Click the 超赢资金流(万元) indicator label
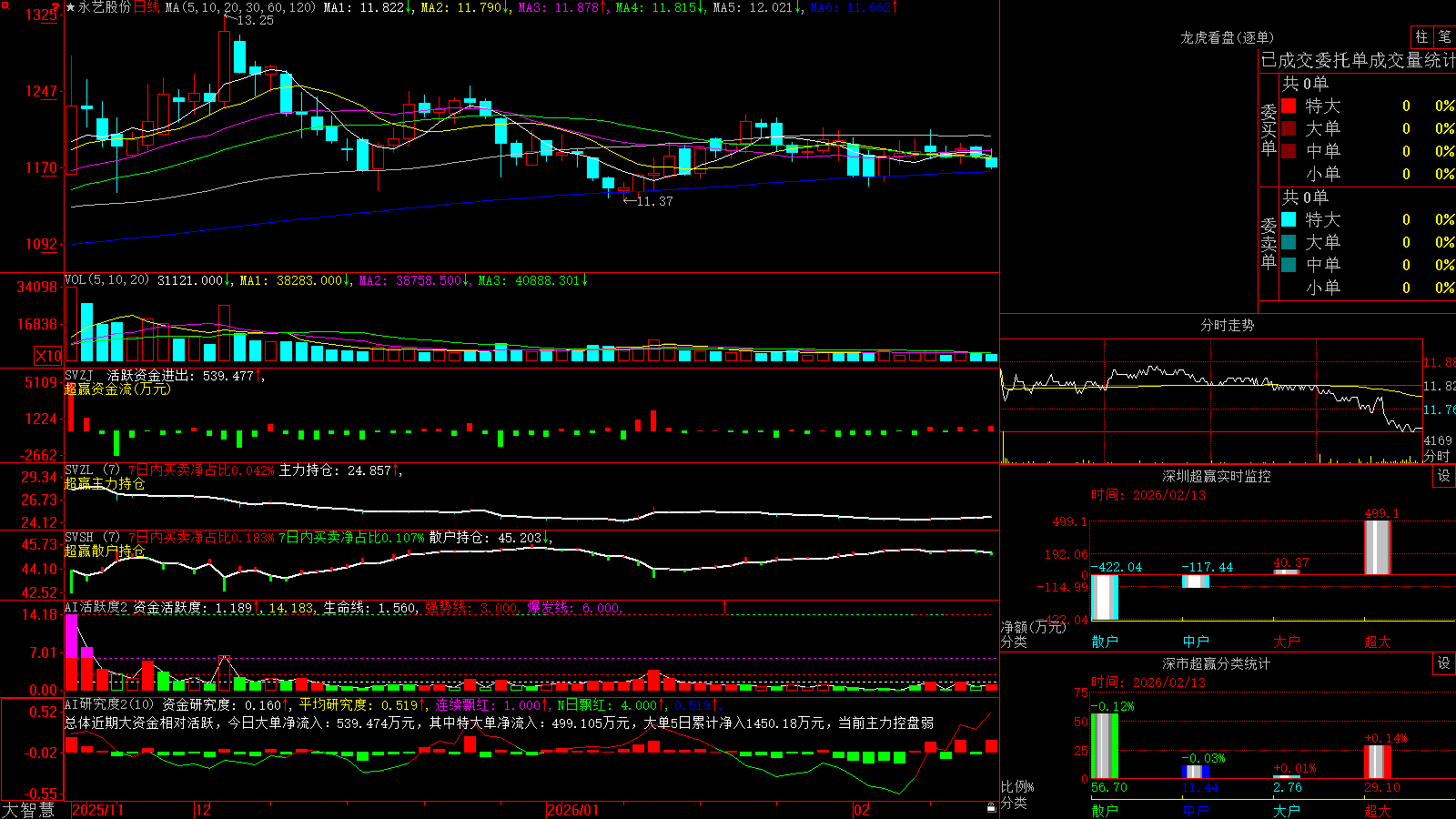The width and height of the screenshot is (1456, 819). [117, 389]
